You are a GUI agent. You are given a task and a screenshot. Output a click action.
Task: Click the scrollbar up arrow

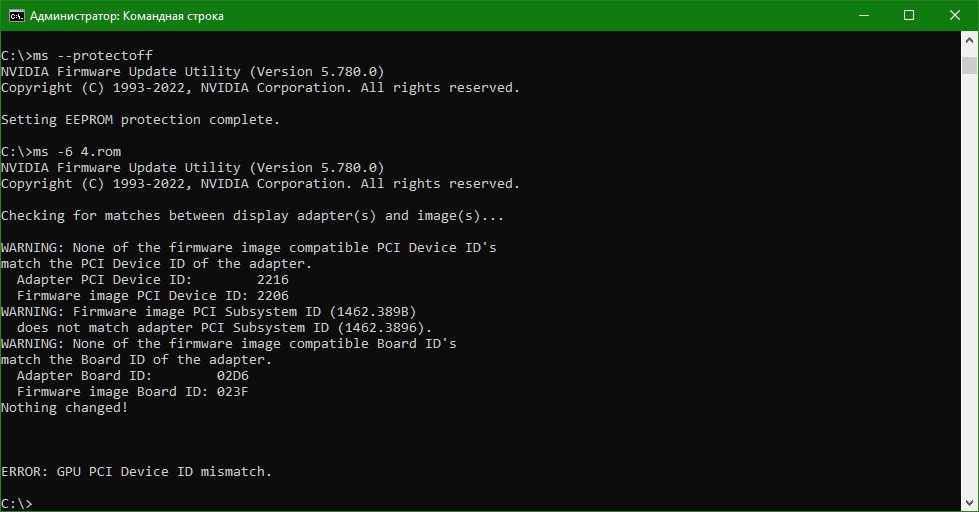(x=969, y=42)
